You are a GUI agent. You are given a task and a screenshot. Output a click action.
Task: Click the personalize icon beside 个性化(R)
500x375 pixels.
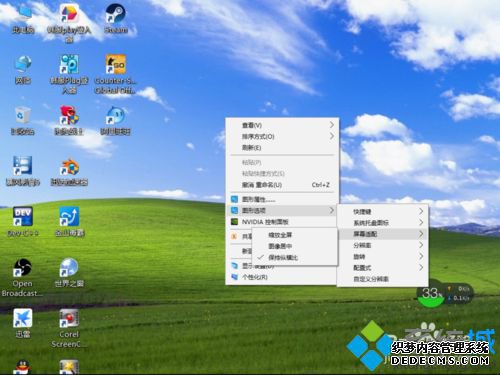point(235,277)
